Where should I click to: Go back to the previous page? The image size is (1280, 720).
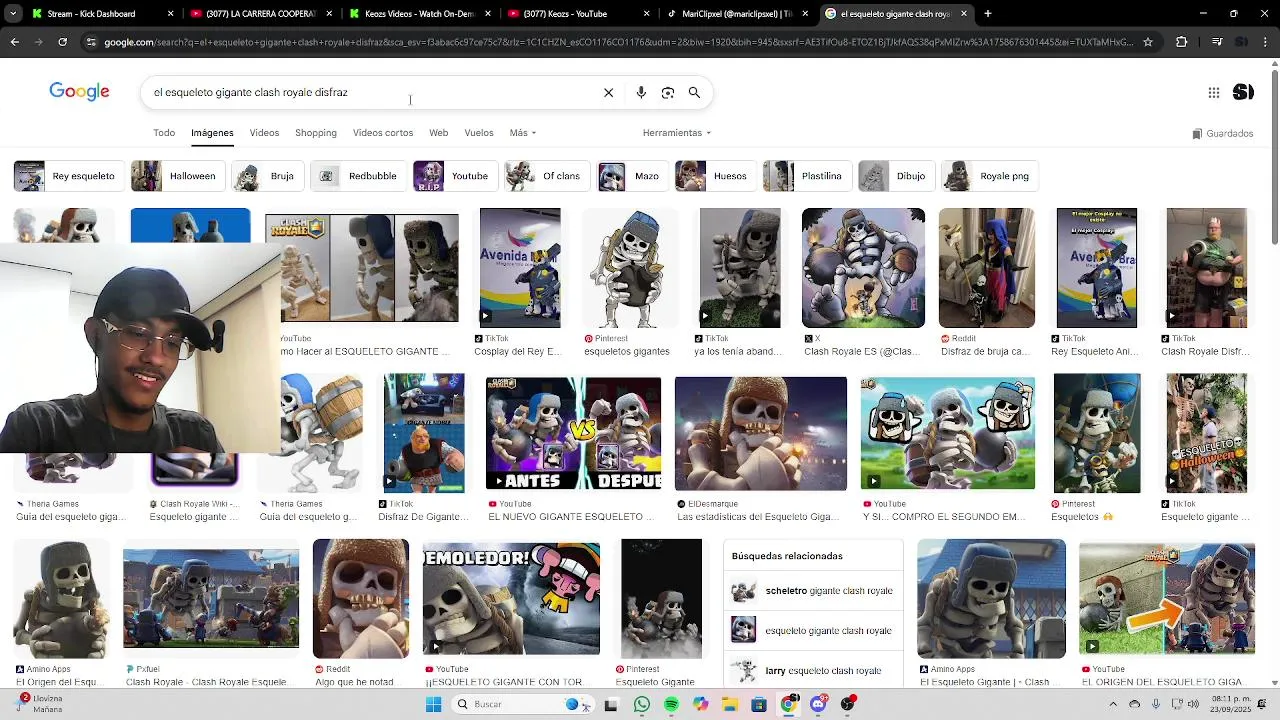[x=15, y=42]
